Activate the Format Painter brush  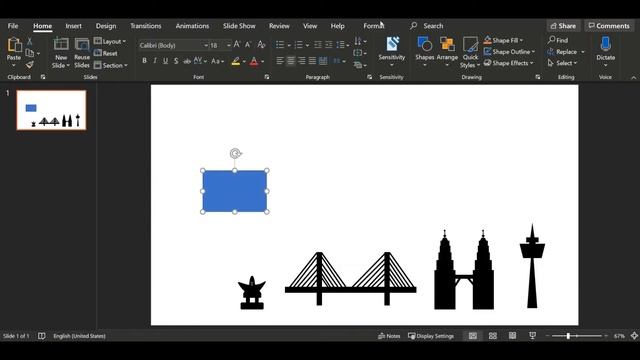point(29,65)
